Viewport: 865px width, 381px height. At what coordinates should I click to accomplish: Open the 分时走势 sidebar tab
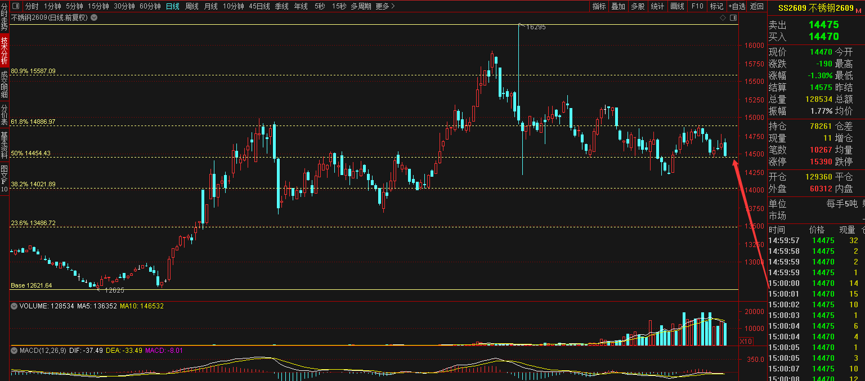[4, 17]
